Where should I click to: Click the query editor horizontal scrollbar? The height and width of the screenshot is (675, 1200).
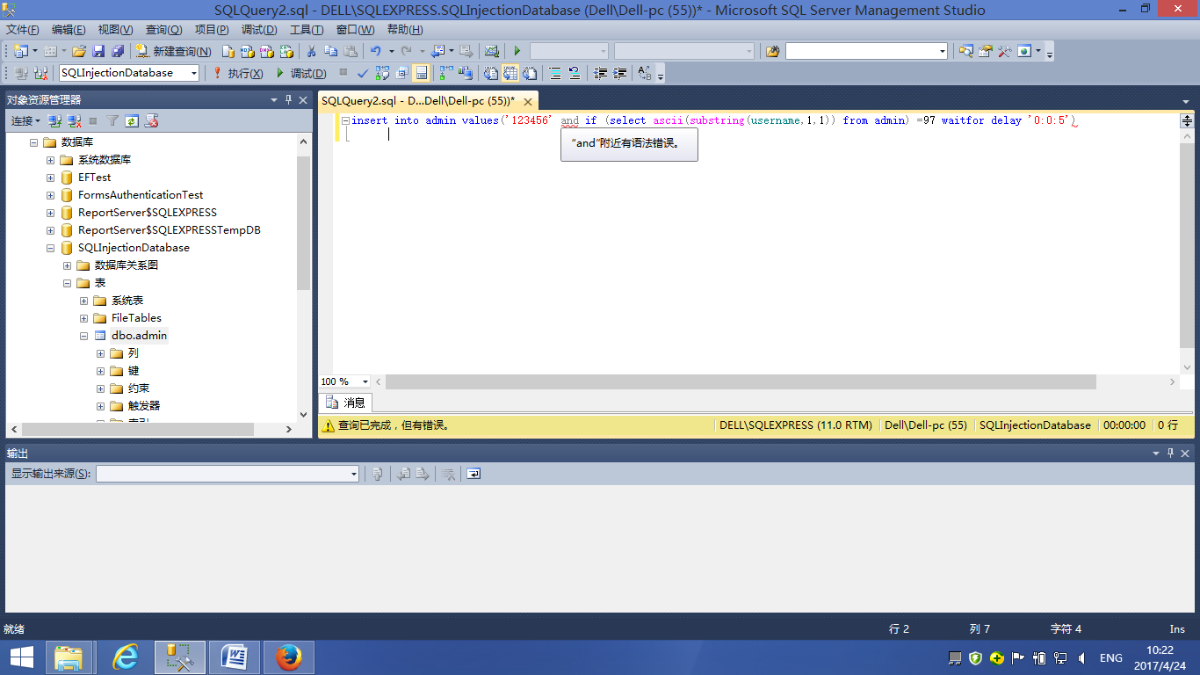740,382
